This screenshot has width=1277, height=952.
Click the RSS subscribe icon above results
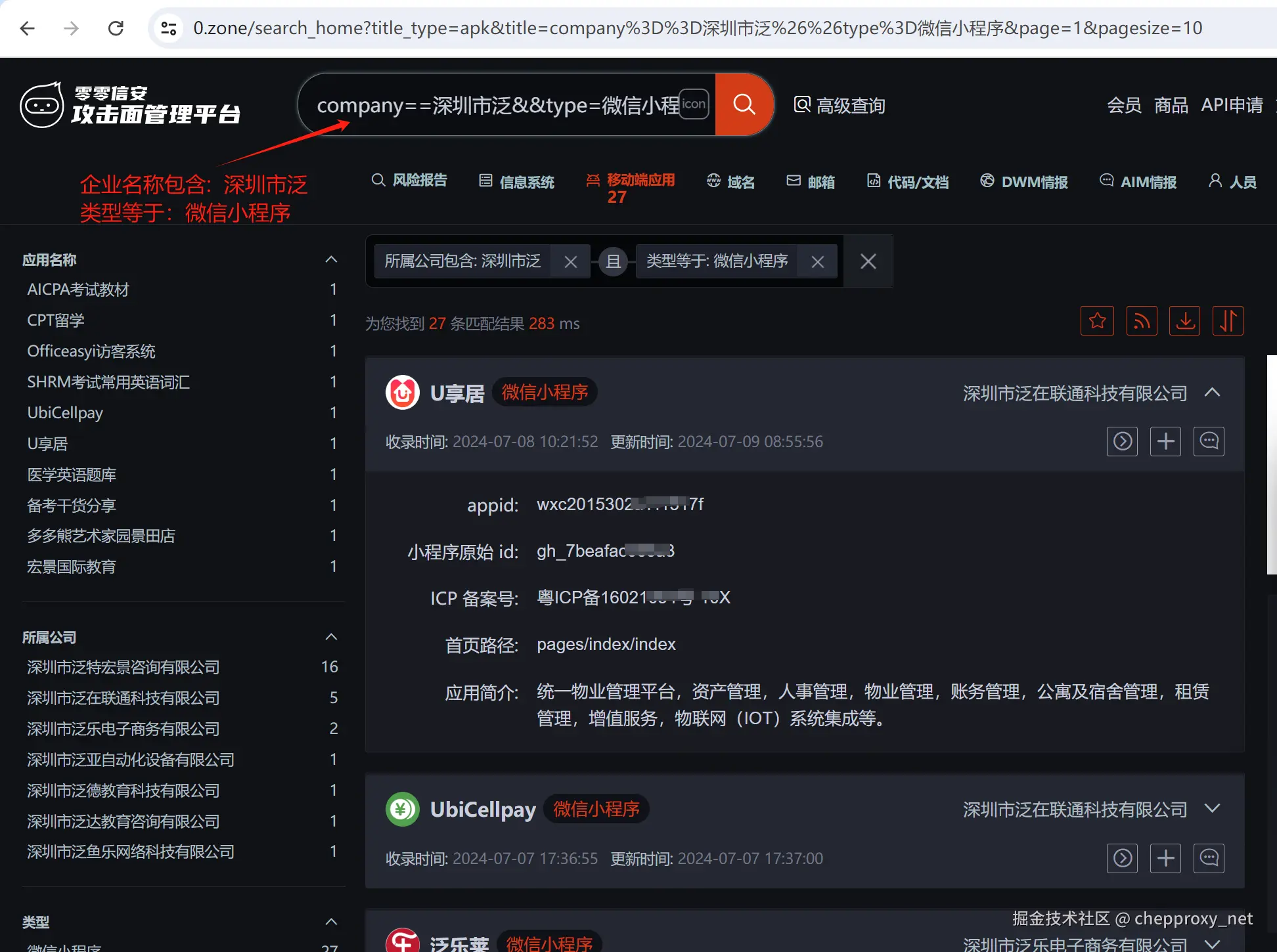pyautogui.click(x=1142, y=321)
